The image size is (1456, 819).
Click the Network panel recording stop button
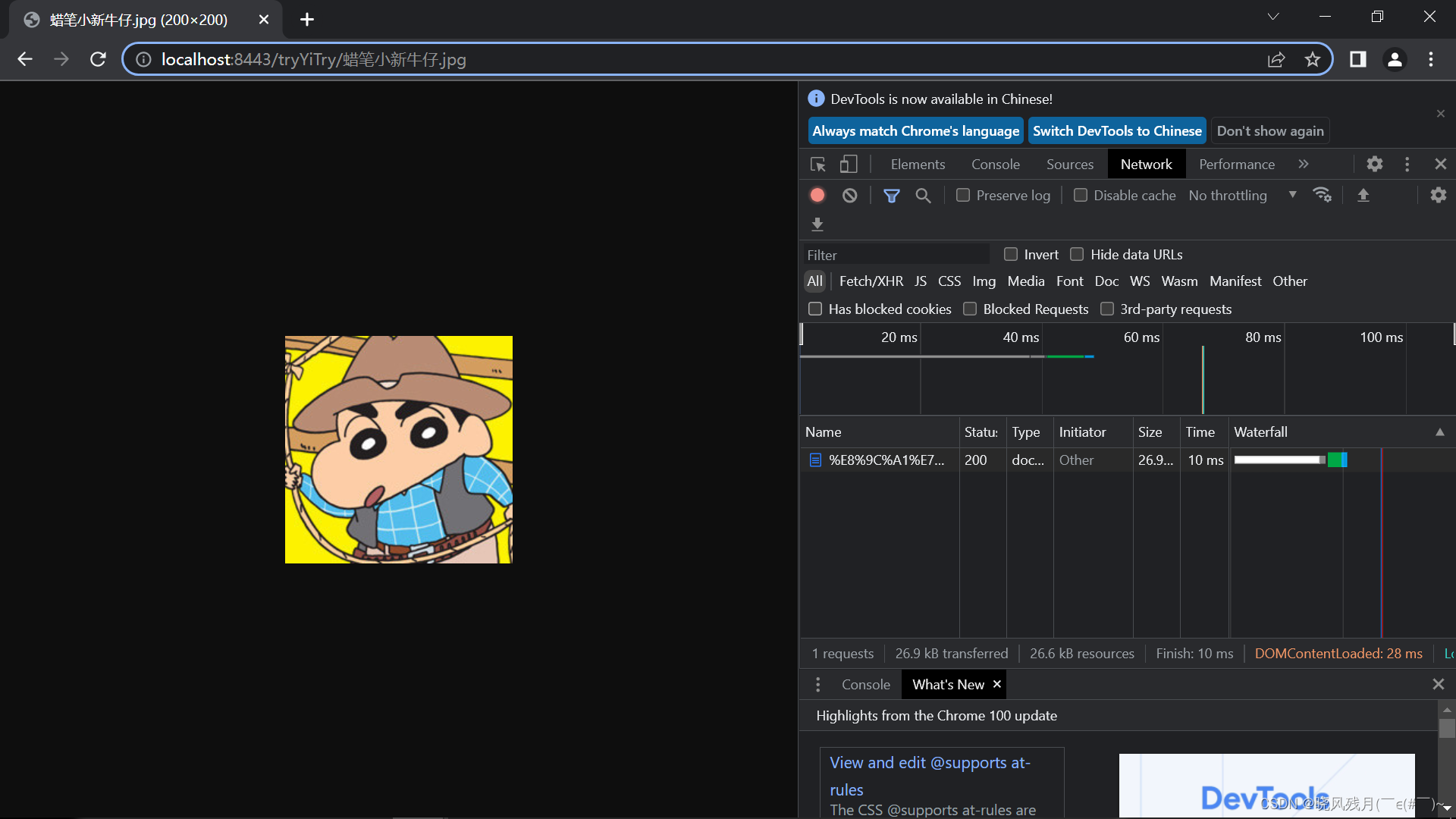coord(817,195)
